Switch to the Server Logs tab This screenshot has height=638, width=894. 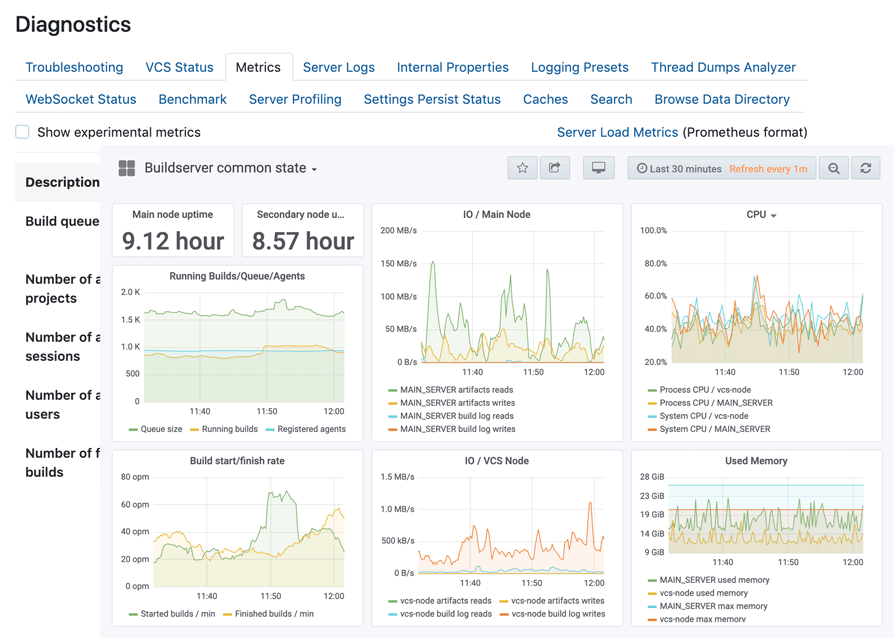[338, 67]
